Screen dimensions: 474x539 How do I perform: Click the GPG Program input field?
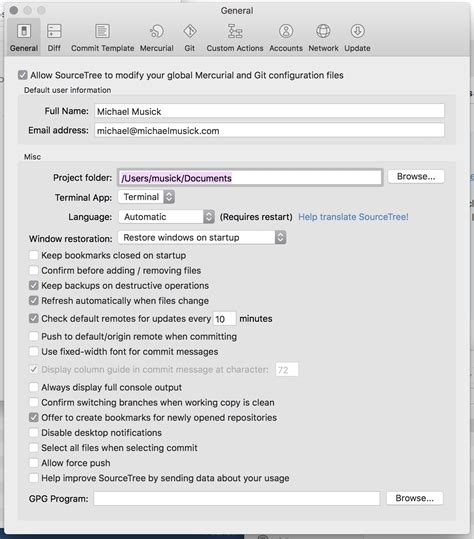[237, 498]
